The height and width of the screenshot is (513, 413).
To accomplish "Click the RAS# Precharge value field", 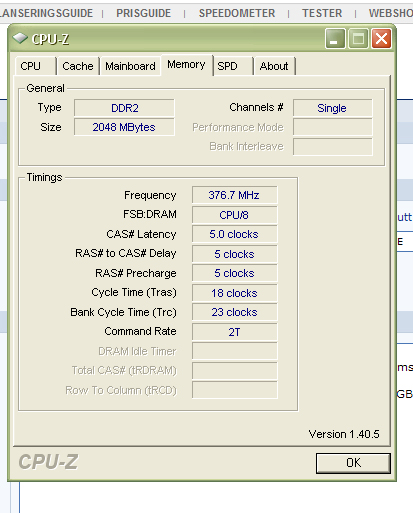I will click(x=234, y=273).
